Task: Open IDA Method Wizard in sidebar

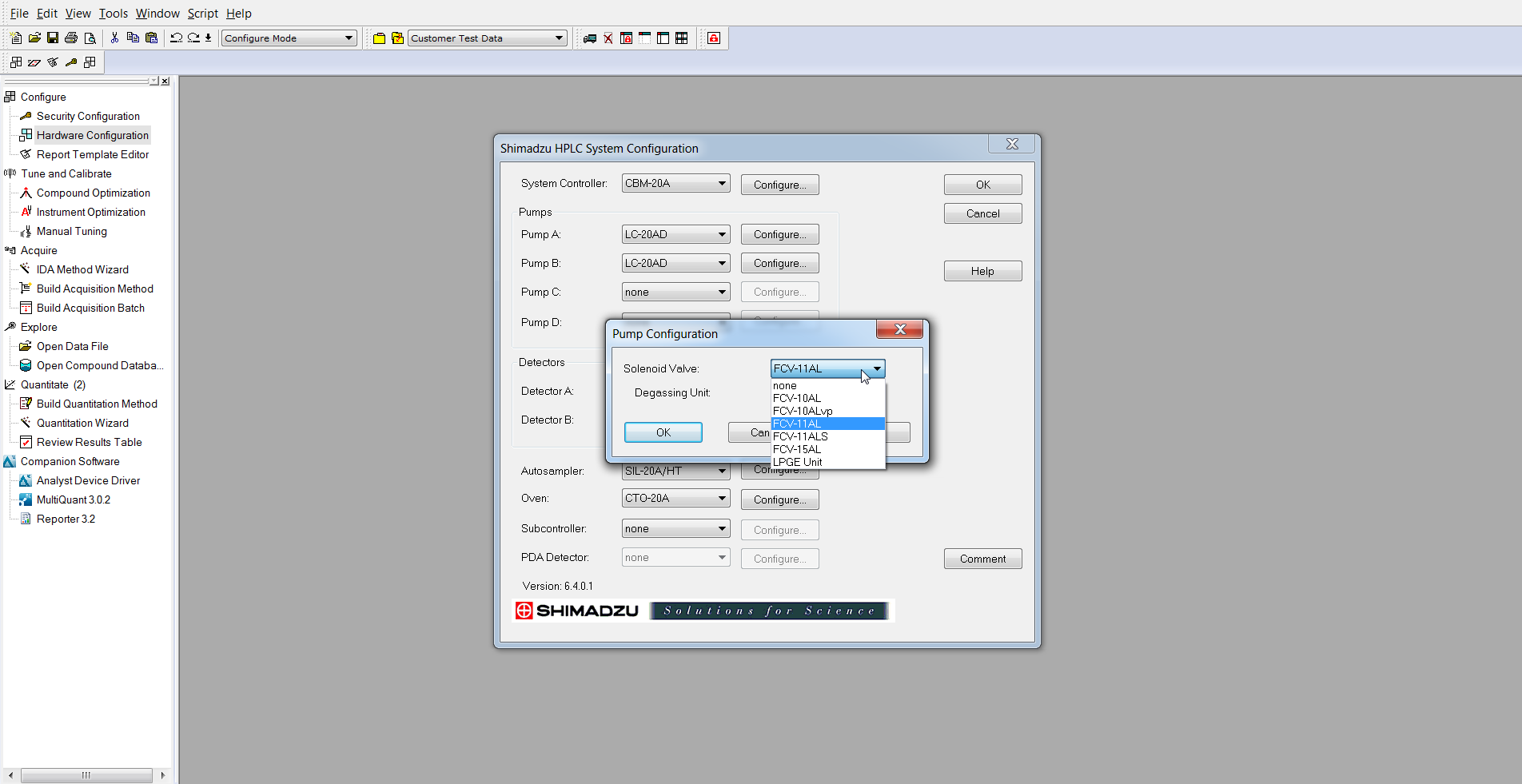Action: [x=82, y=269]
